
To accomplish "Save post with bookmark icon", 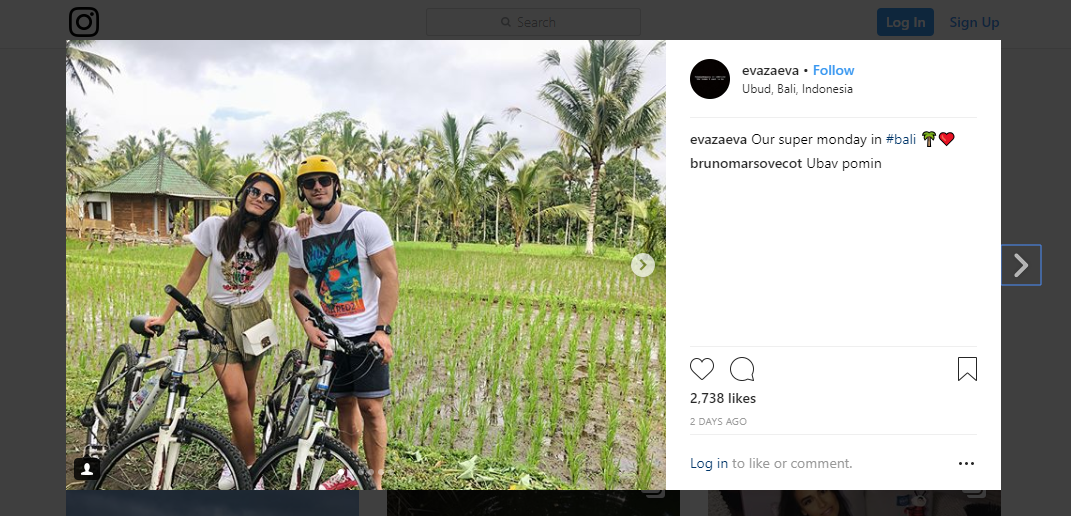I will (967, 369).
